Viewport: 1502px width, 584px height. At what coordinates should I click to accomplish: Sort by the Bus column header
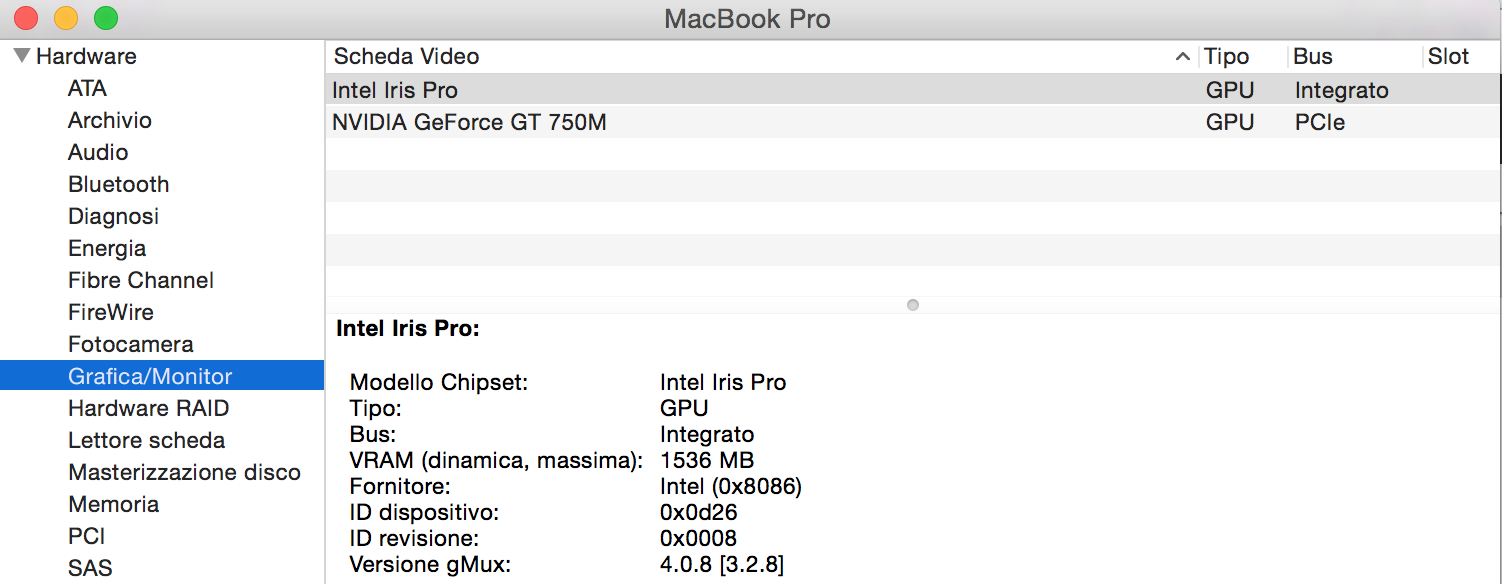[x=1313, y=56]
